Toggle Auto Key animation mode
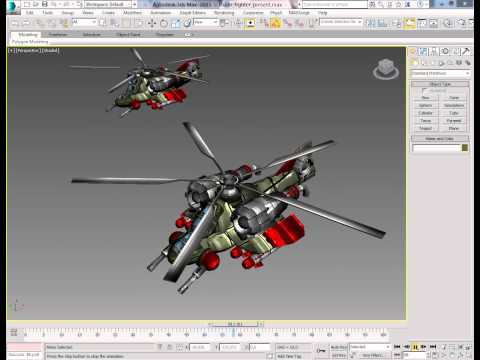 (x=338, y=347)
